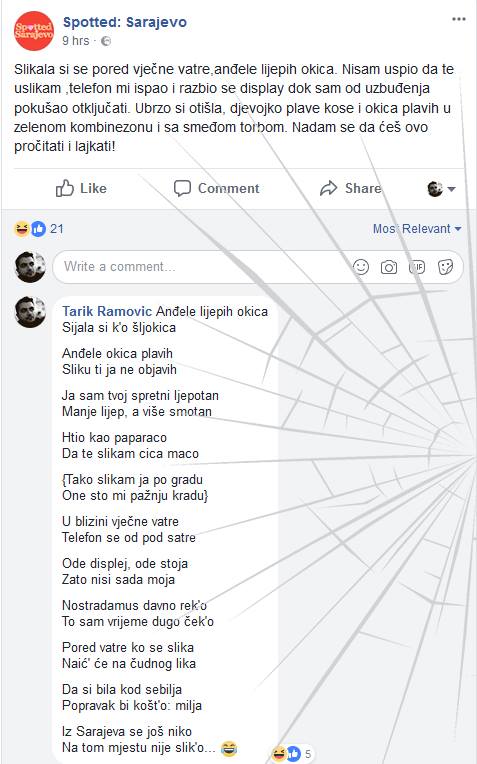
Task: Click the Haha reaction emoji on post
Action: point(22,229)
